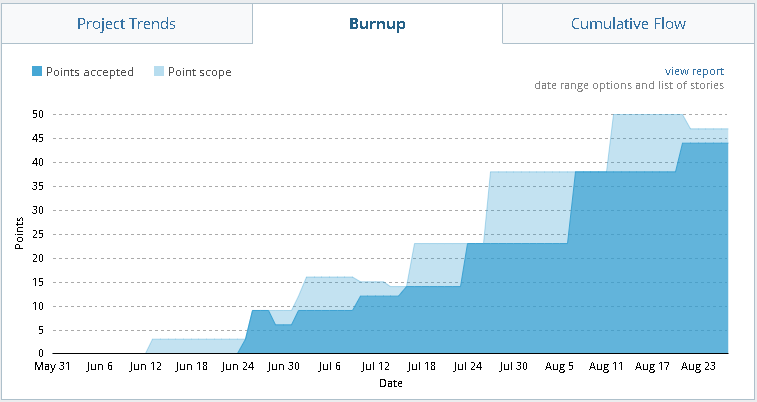Click the '35' points axis value
Viewport: 757px width, 402px height.
(38, 186)
